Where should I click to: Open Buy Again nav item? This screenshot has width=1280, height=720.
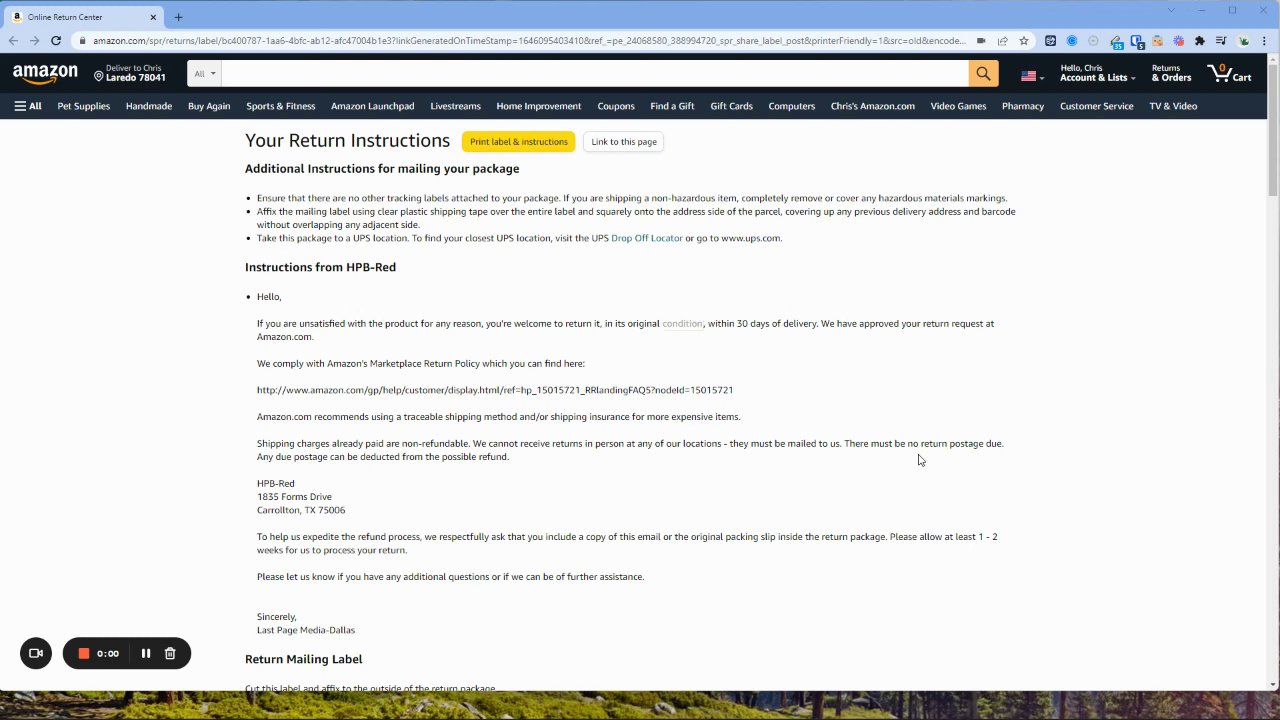209,106
